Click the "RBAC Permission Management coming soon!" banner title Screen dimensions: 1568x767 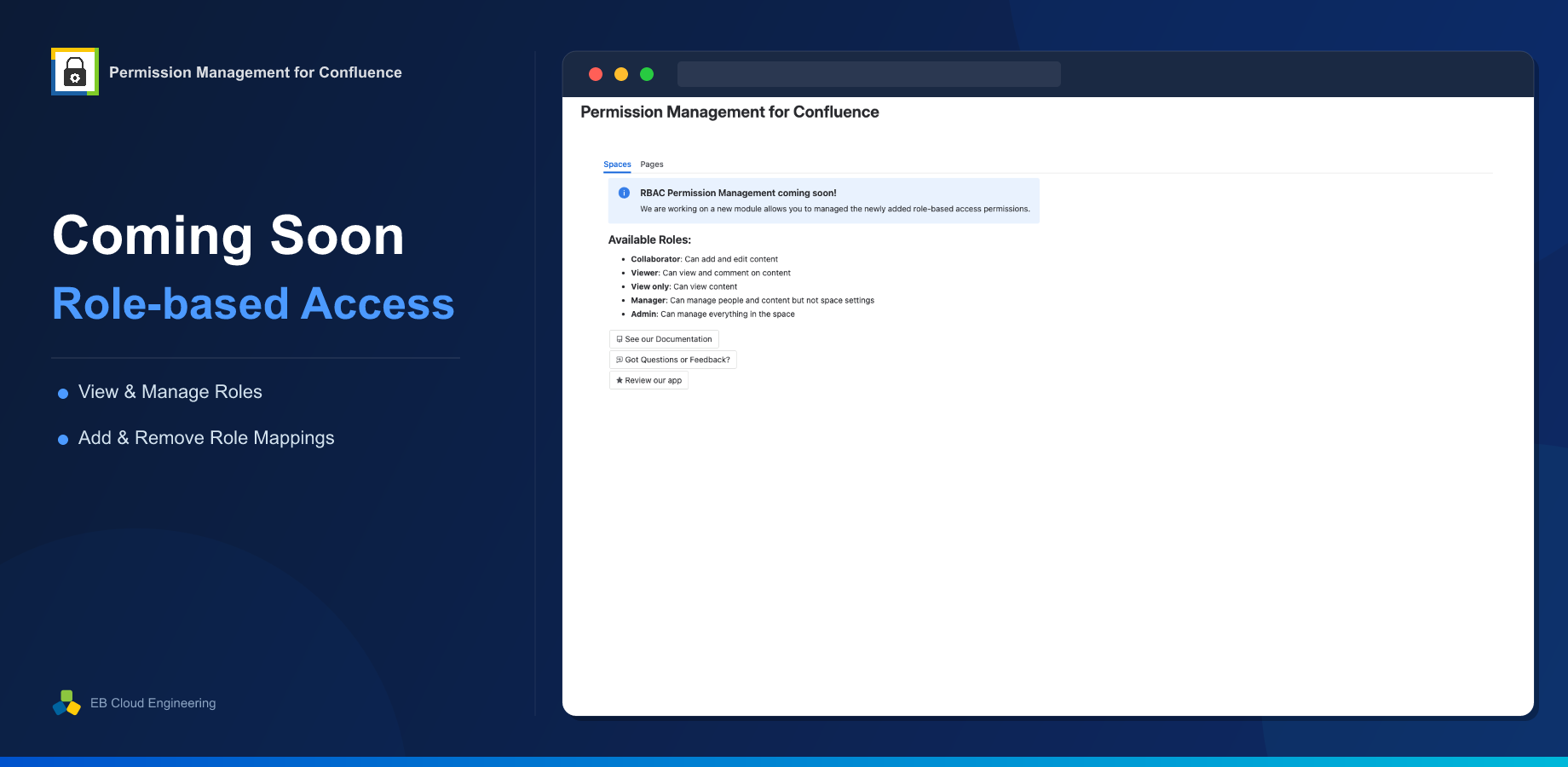click(738, 193)
